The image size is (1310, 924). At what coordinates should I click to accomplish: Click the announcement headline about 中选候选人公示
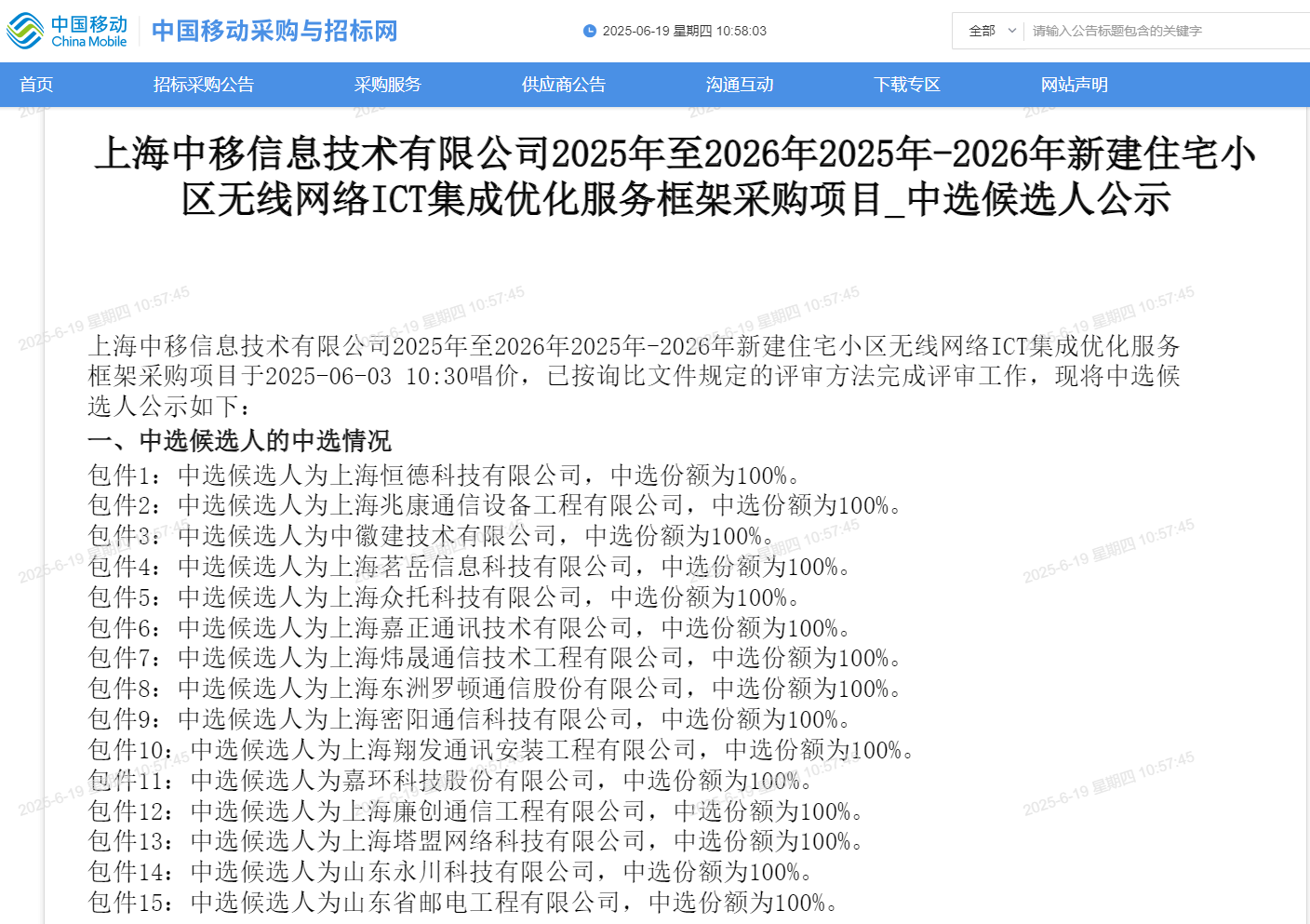coord(675,177)
